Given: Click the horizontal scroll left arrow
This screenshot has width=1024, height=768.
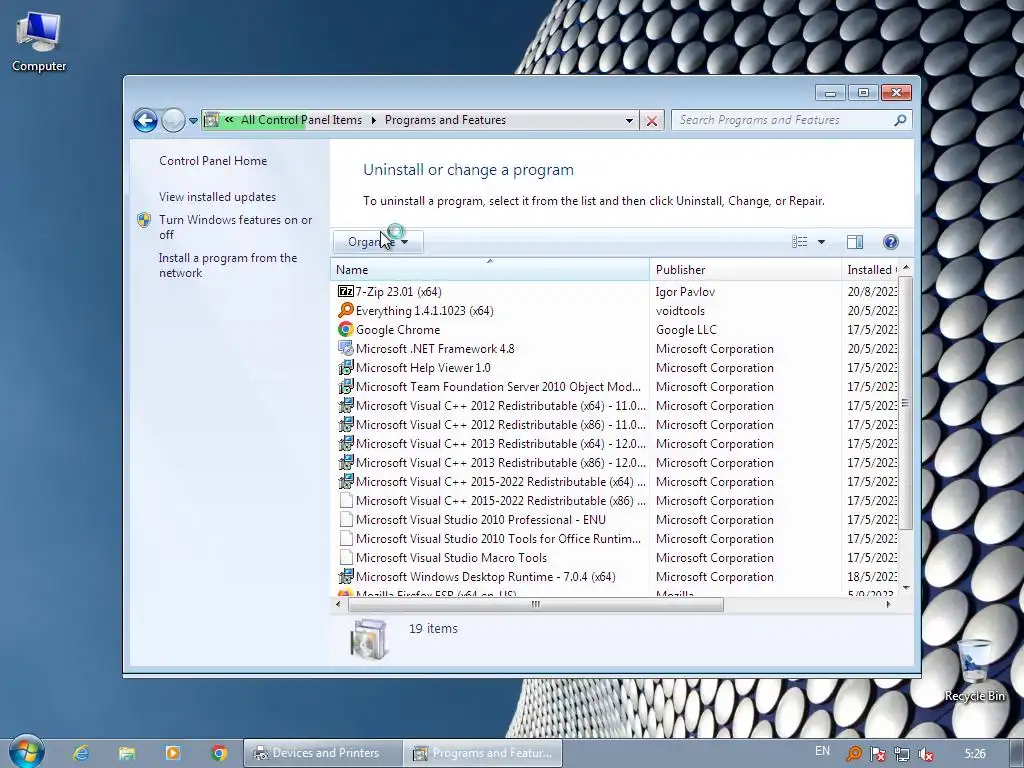Looking at the screenshot, I should click(x=338, y=604).
